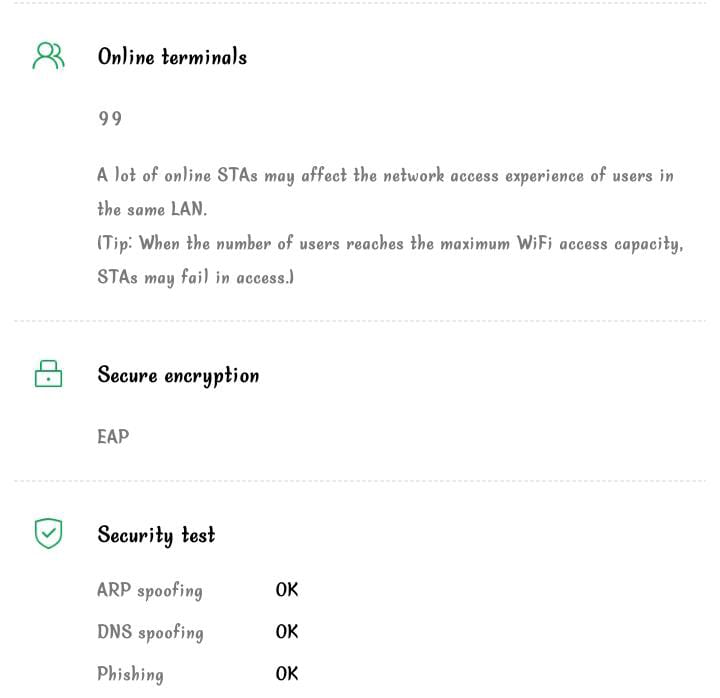Tap the Security test shield checkmark icon
Screen dimensions: 720x698
click(x=48, y=533)
